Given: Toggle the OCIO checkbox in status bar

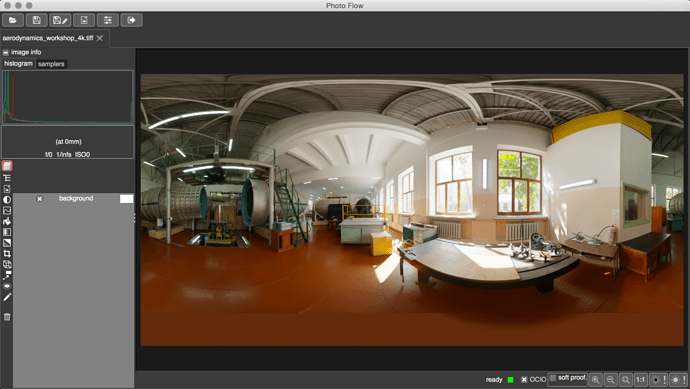Looking at the screenshot, I should click(x=524, y=379).
